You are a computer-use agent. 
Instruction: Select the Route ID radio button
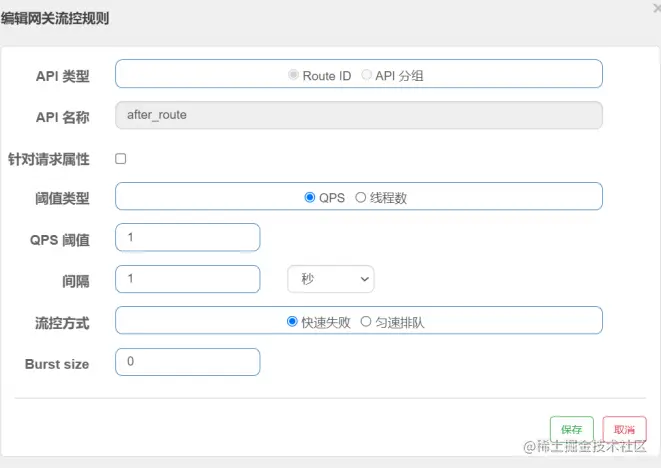point(293,75)
